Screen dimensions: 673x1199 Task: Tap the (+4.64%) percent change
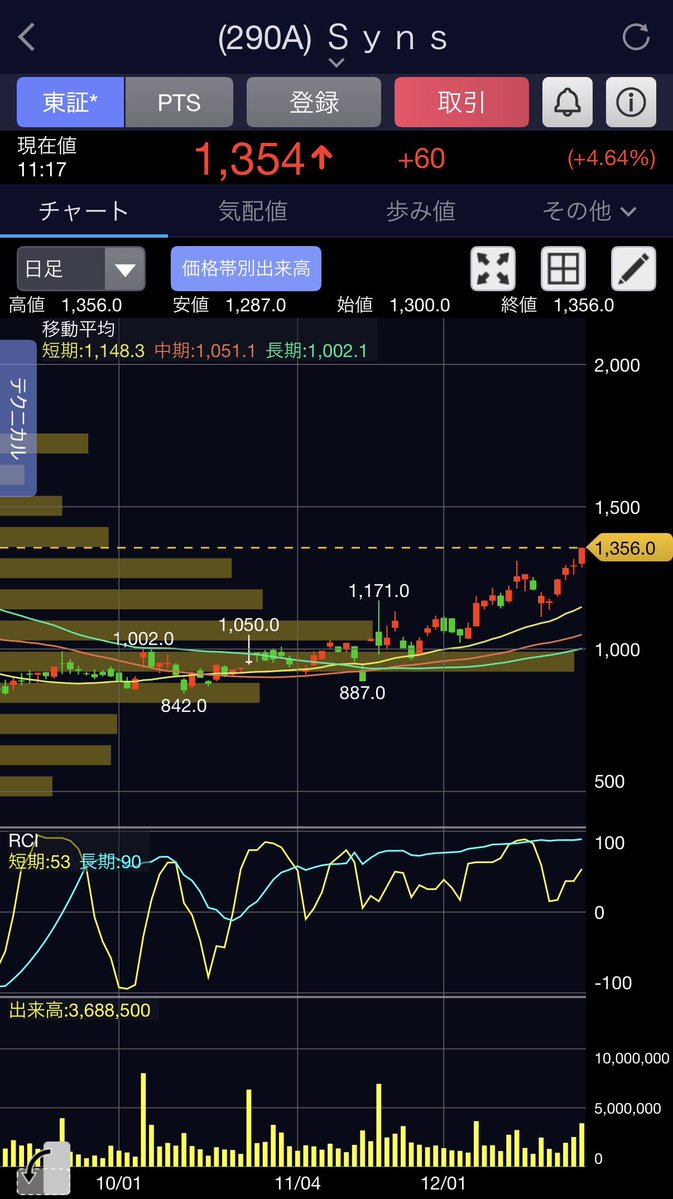click(612, 158)
